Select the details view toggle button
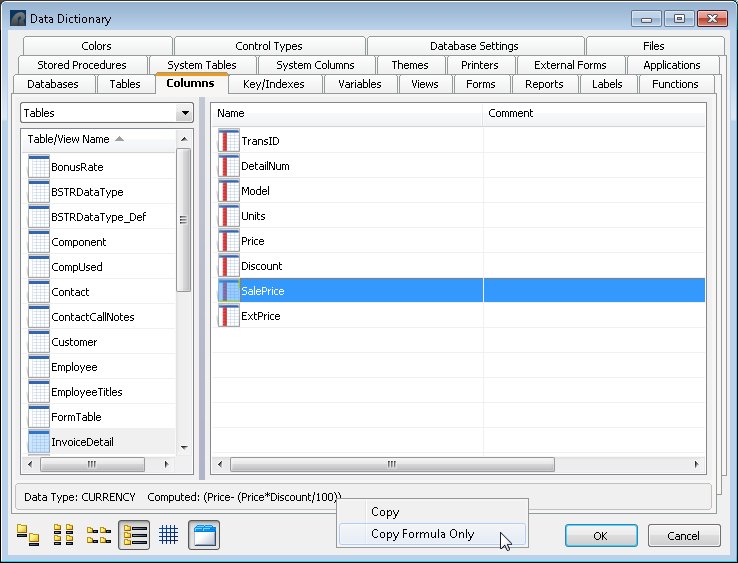 pos(134,536)
